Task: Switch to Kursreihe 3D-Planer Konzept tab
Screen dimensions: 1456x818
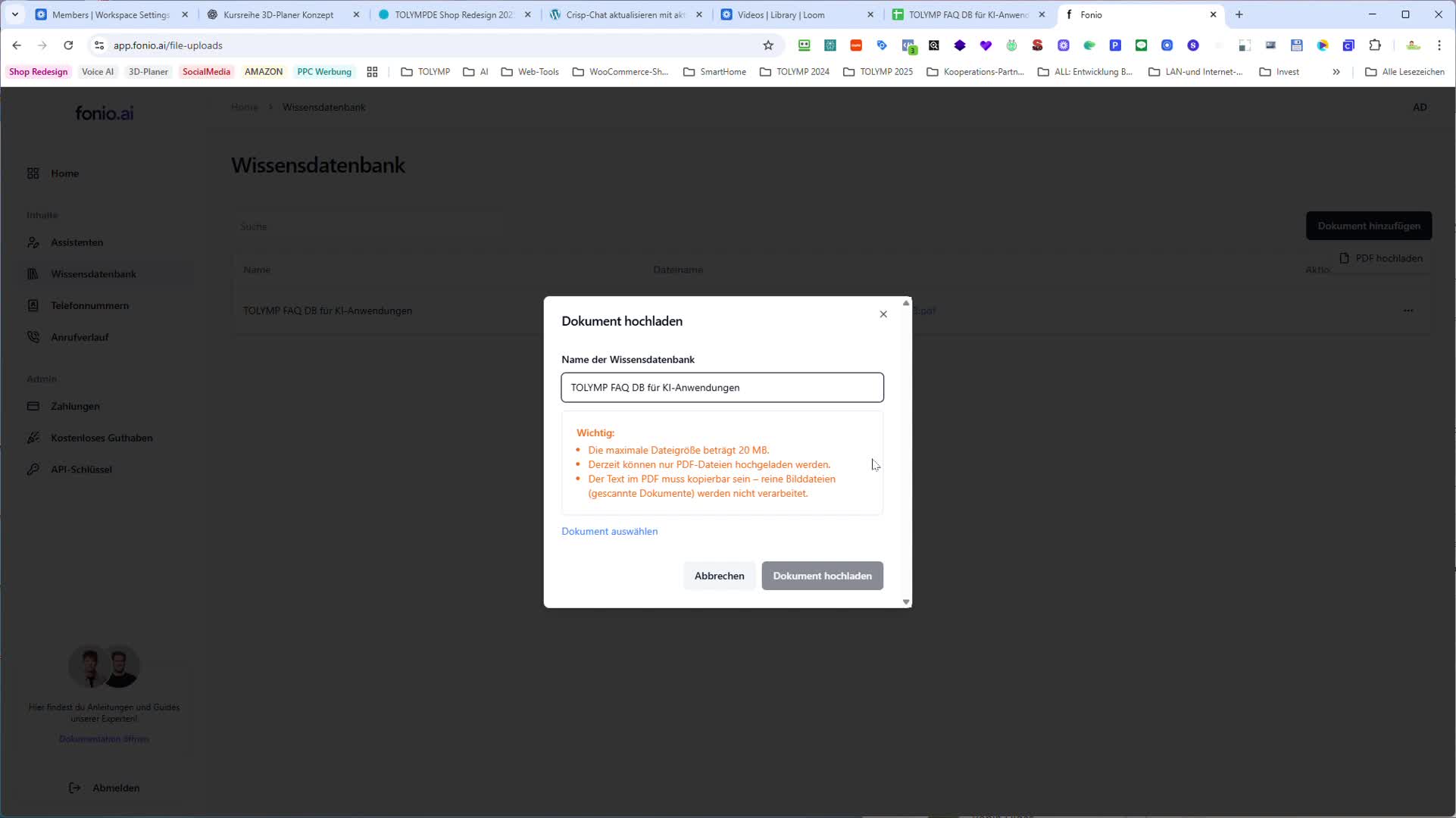Action: click(x=278, y=14)
